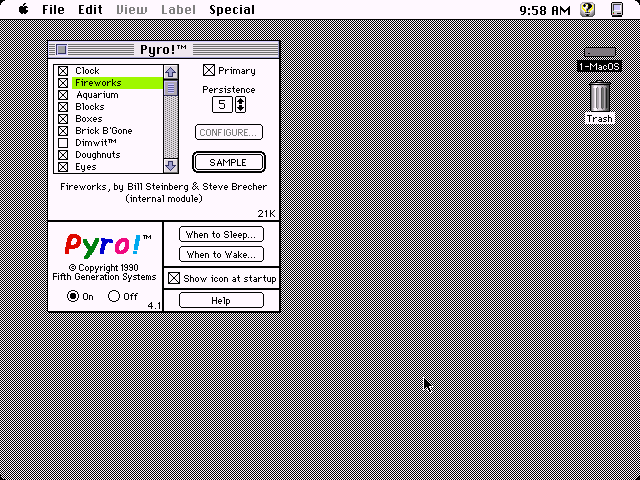
Task: Open the File menu
Action: [x=53, y=9]
